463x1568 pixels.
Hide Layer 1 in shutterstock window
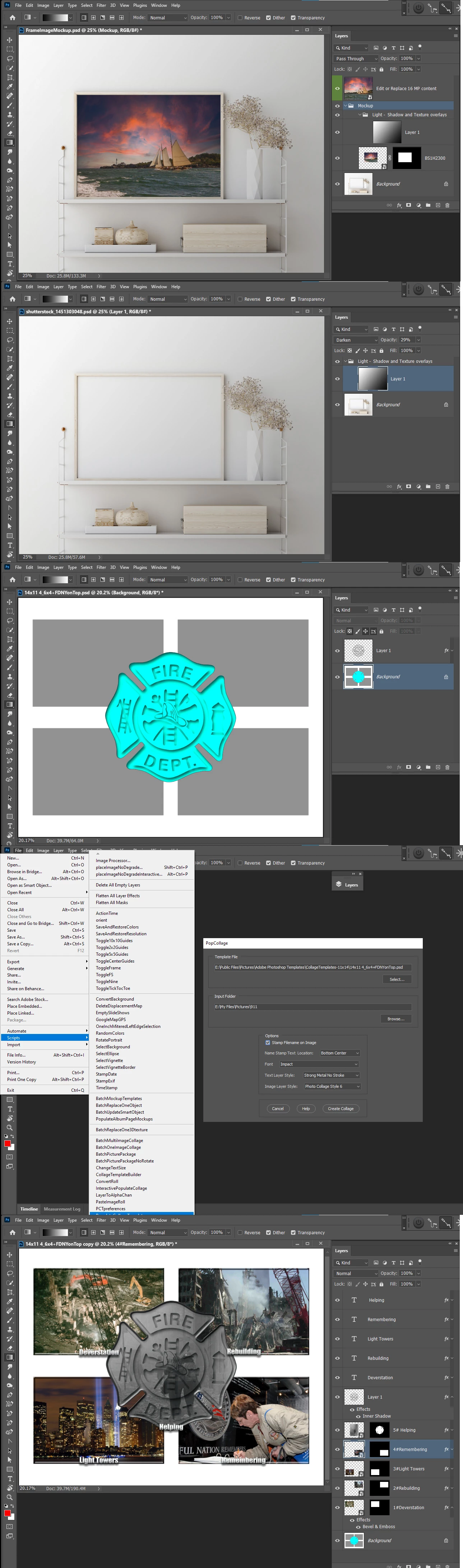click(x=338, y=379)
